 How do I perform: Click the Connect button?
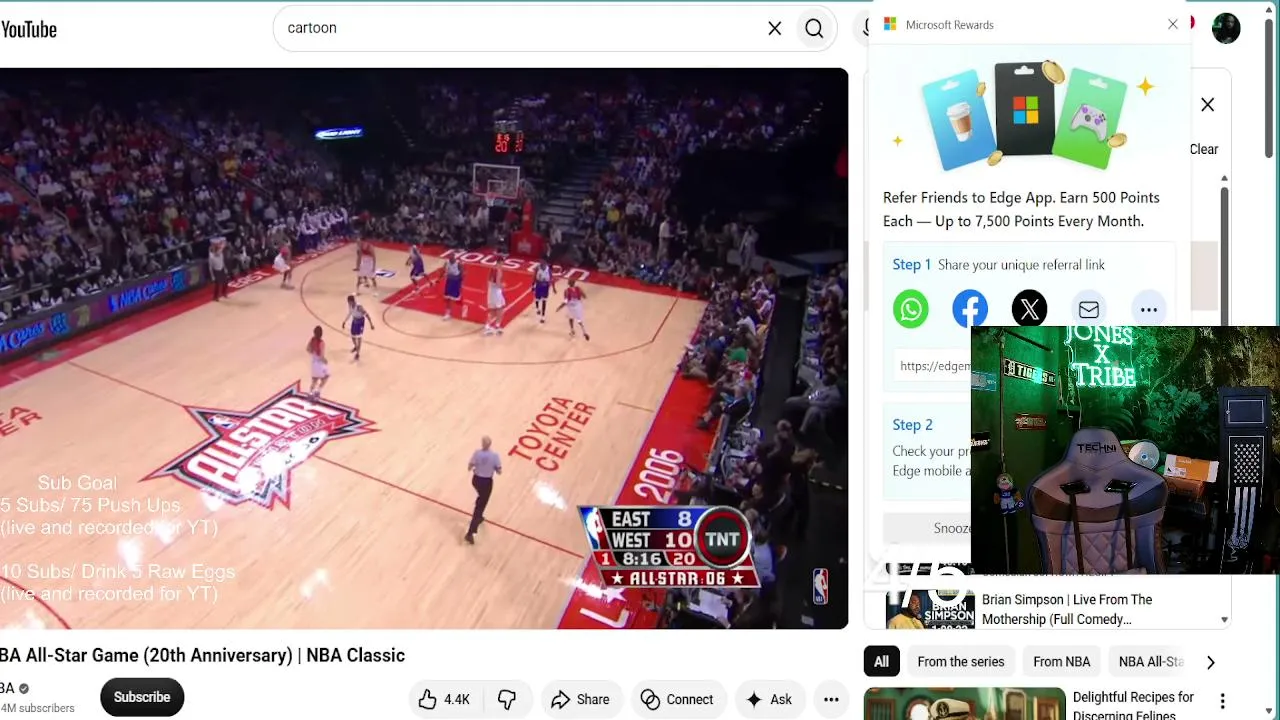click(678, 699)
